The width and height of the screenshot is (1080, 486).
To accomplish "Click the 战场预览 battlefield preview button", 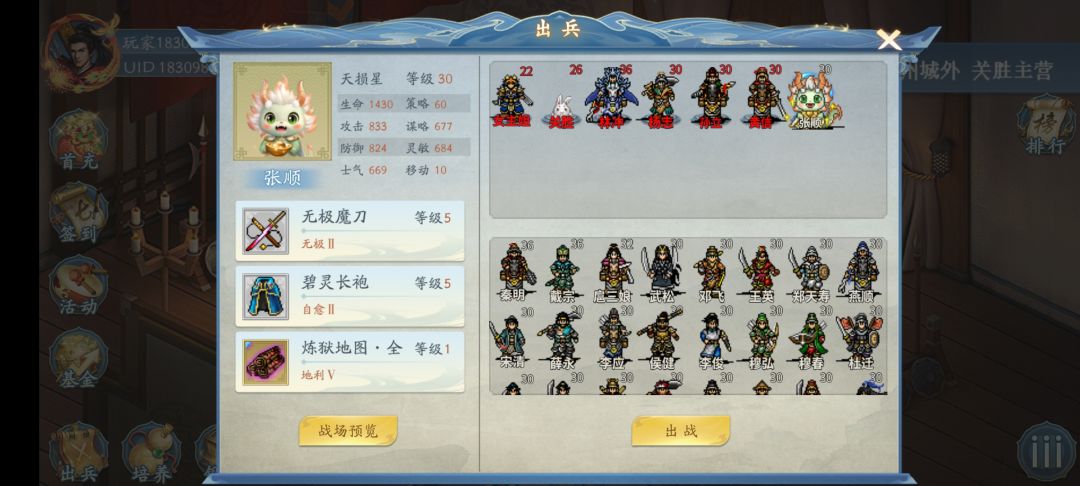I will point(349,431).
